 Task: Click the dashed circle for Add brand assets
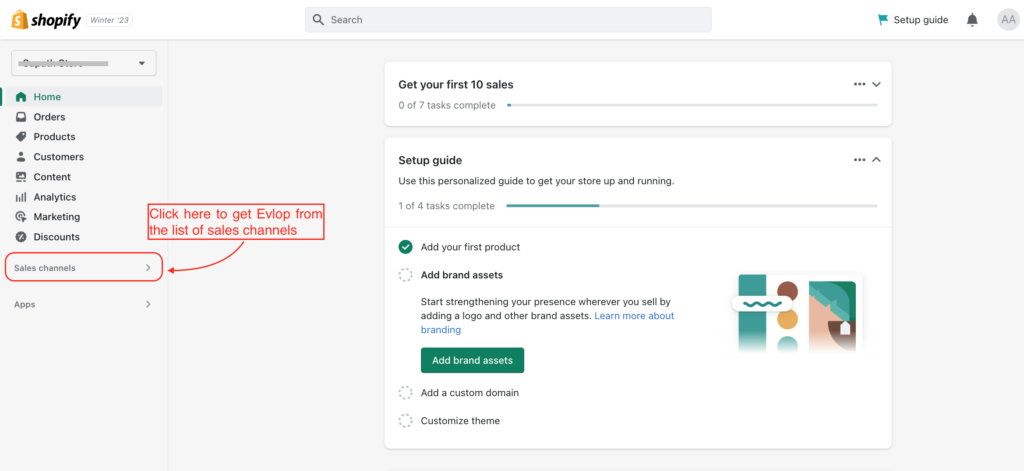(x=406, y=275)
